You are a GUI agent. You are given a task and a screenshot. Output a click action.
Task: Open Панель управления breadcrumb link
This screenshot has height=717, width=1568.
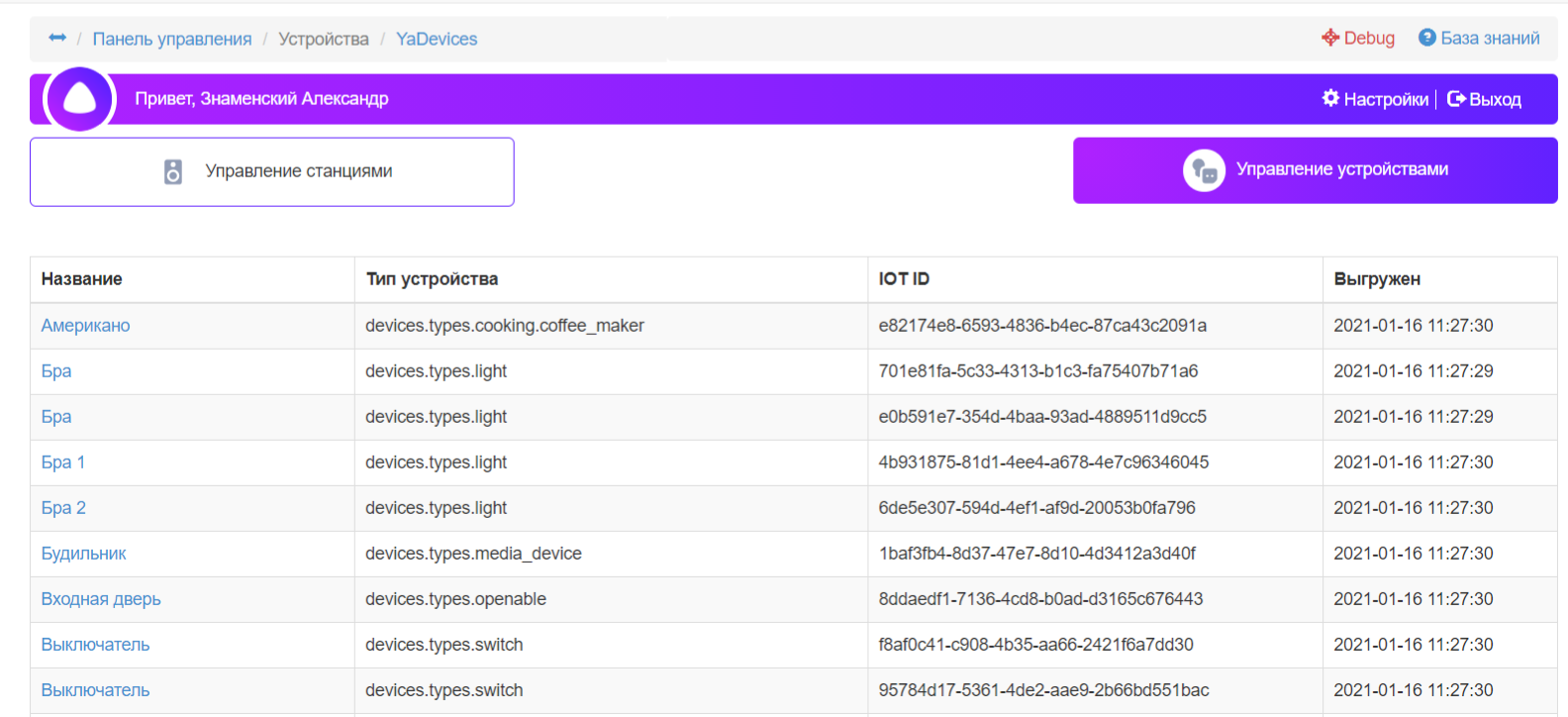point(172,39)
